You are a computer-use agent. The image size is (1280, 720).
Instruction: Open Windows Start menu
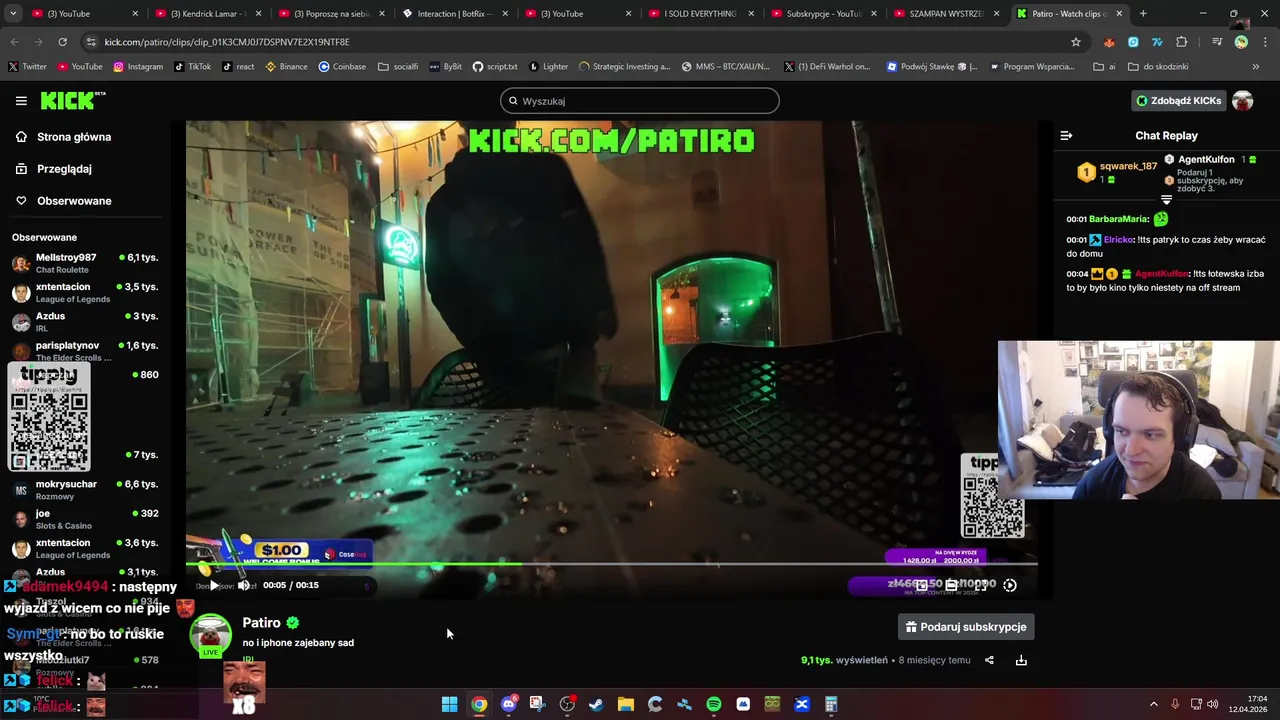[450, 704]
